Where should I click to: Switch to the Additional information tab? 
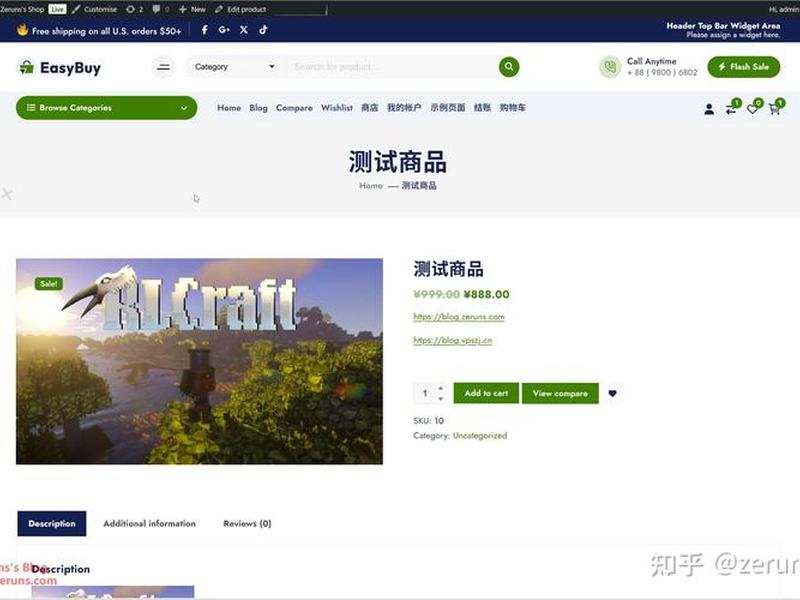click(149, 523)
